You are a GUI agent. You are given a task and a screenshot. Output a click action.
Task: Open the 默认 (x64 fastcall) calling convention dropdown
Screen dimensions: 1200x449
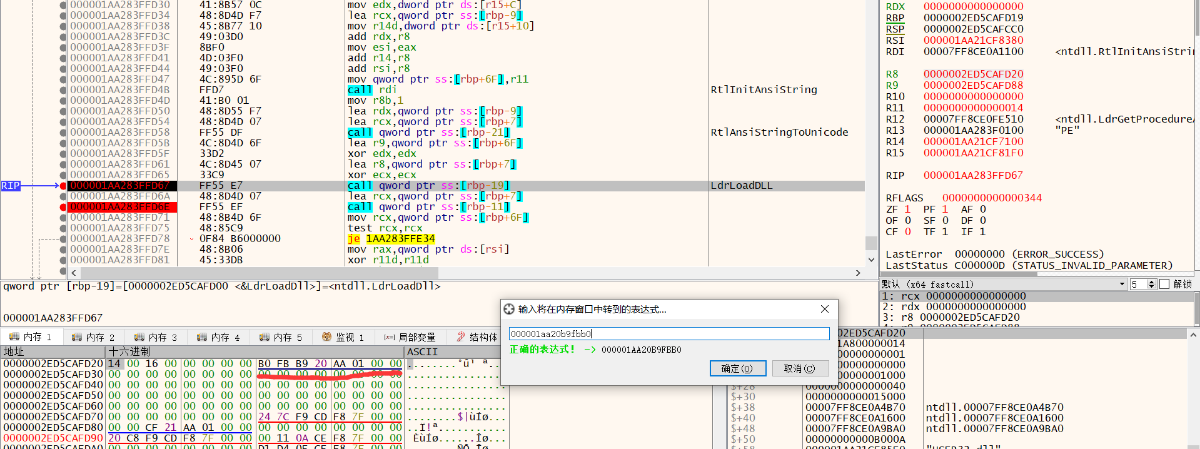tap(1002, 284)
